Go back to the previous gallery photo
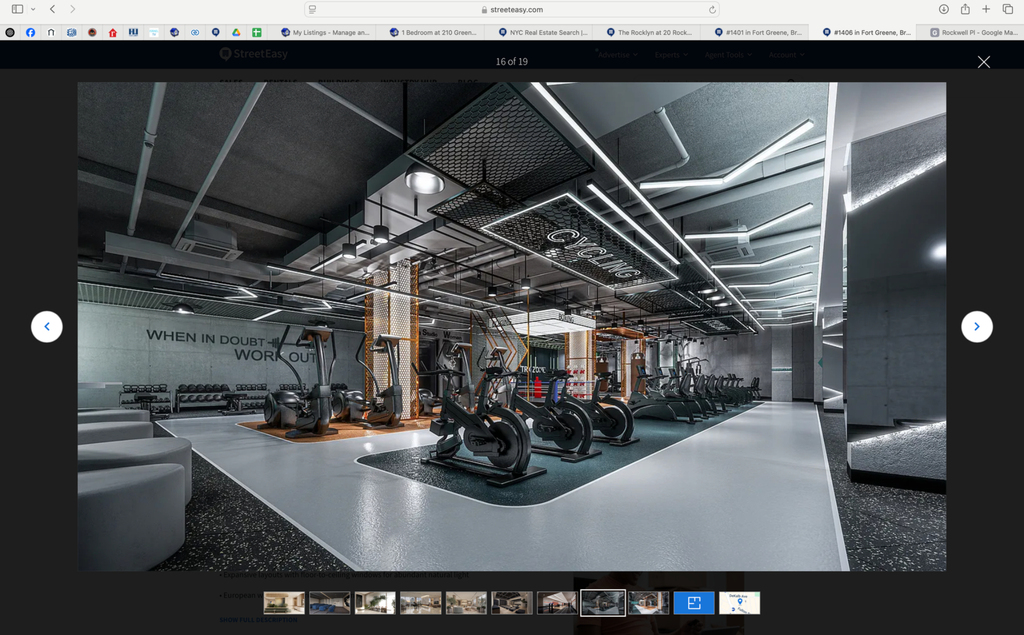The width and height of the screenshot is (1024, 635). click(x=47, y=327)
